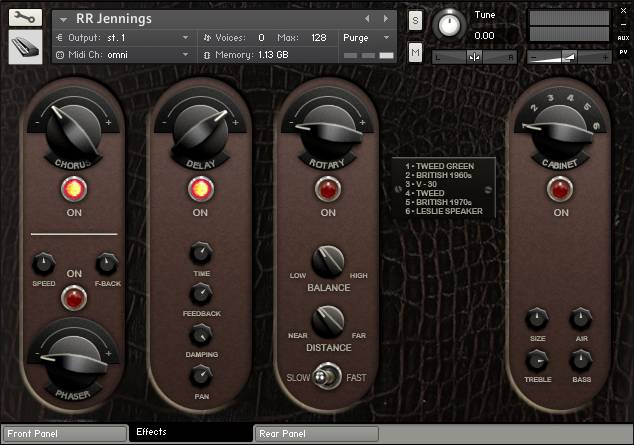
Task: Toggle the Rotary ON light
Action: (328, 189)
